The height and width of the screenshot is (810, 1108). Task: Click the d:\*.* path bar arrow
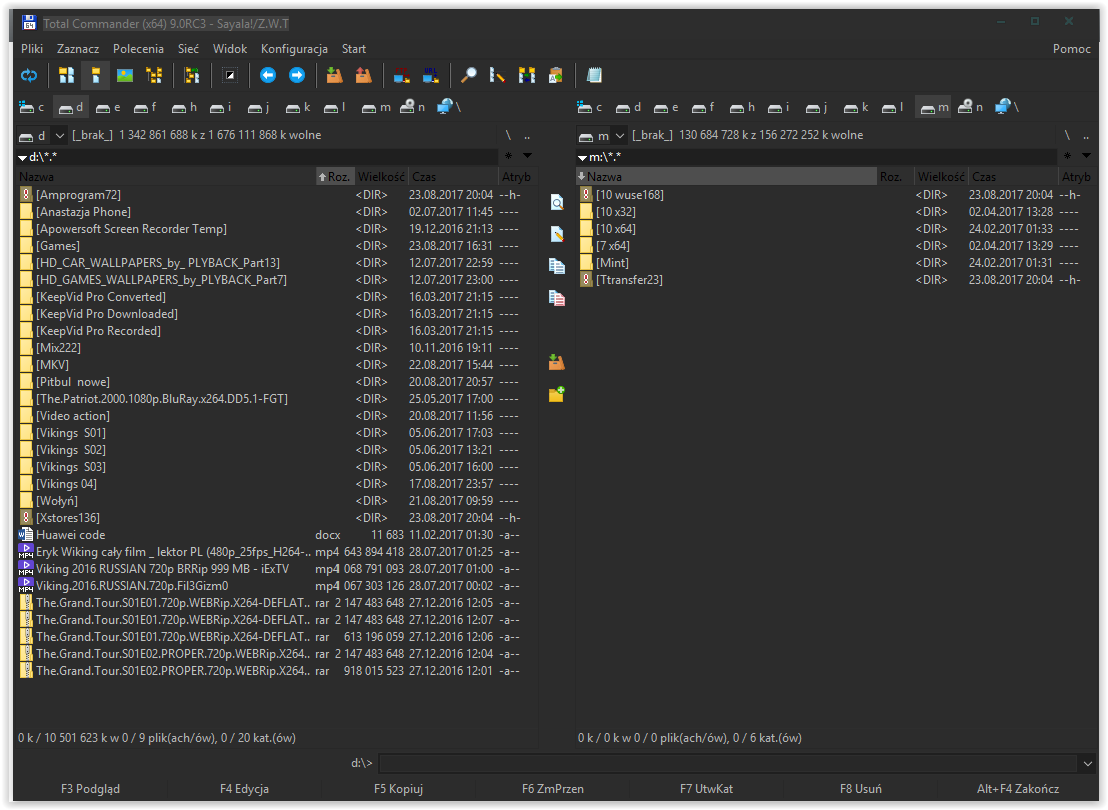click(x=23, y=157)
